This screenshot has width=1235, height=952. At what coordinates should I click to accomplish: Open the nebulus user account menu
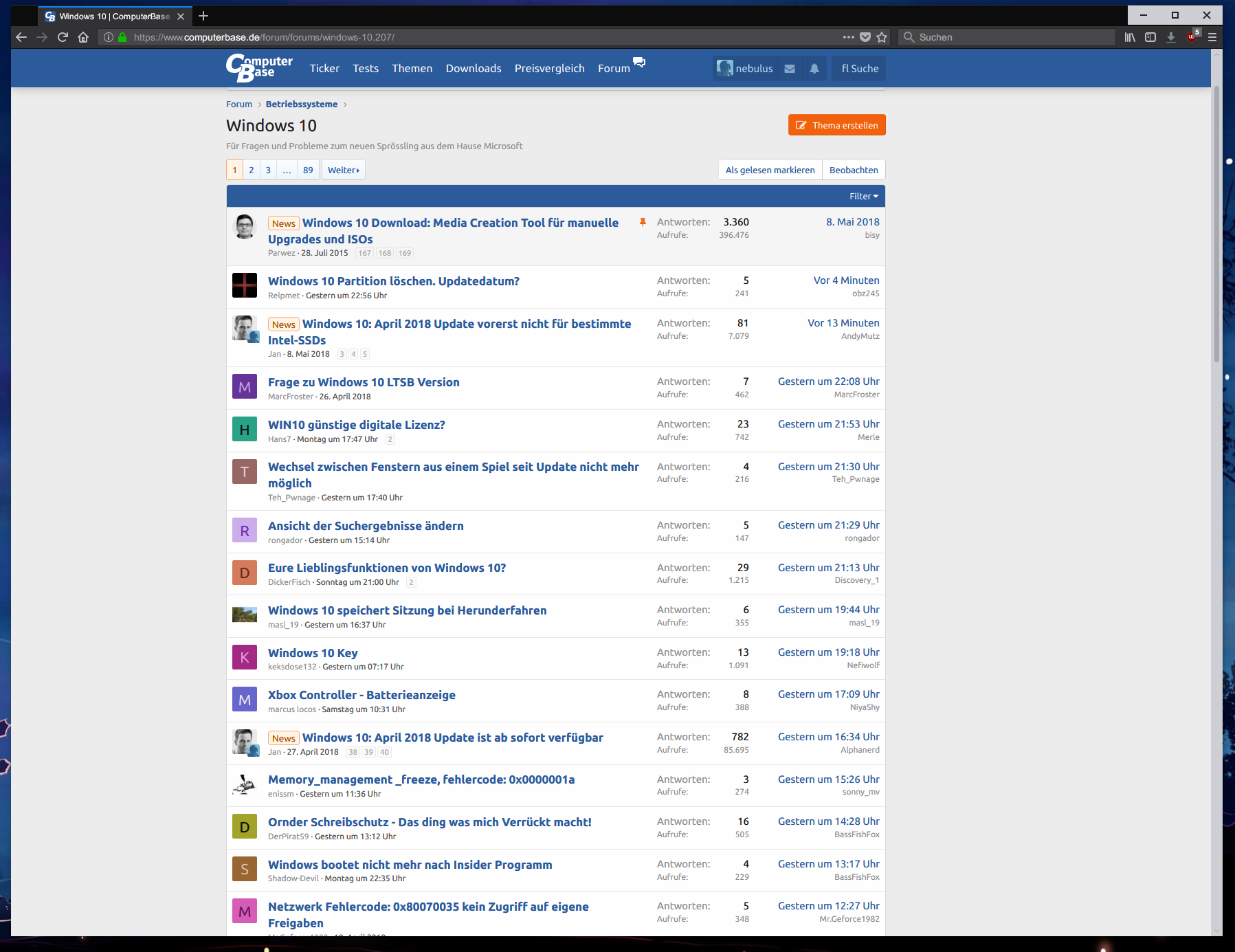745,69
